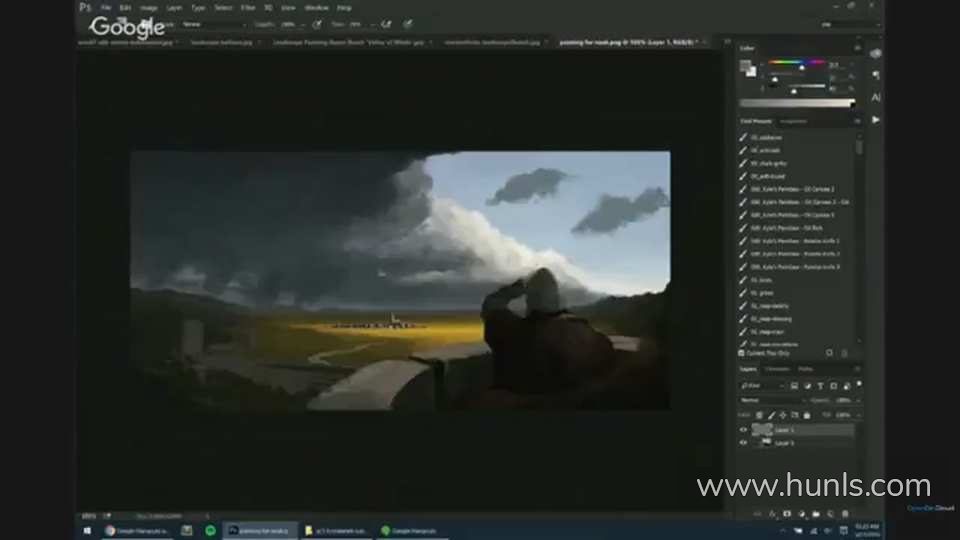Toggle airbrush build-up icon in options bar
This screenshot has height=540, width=960.
click(386, 24)
